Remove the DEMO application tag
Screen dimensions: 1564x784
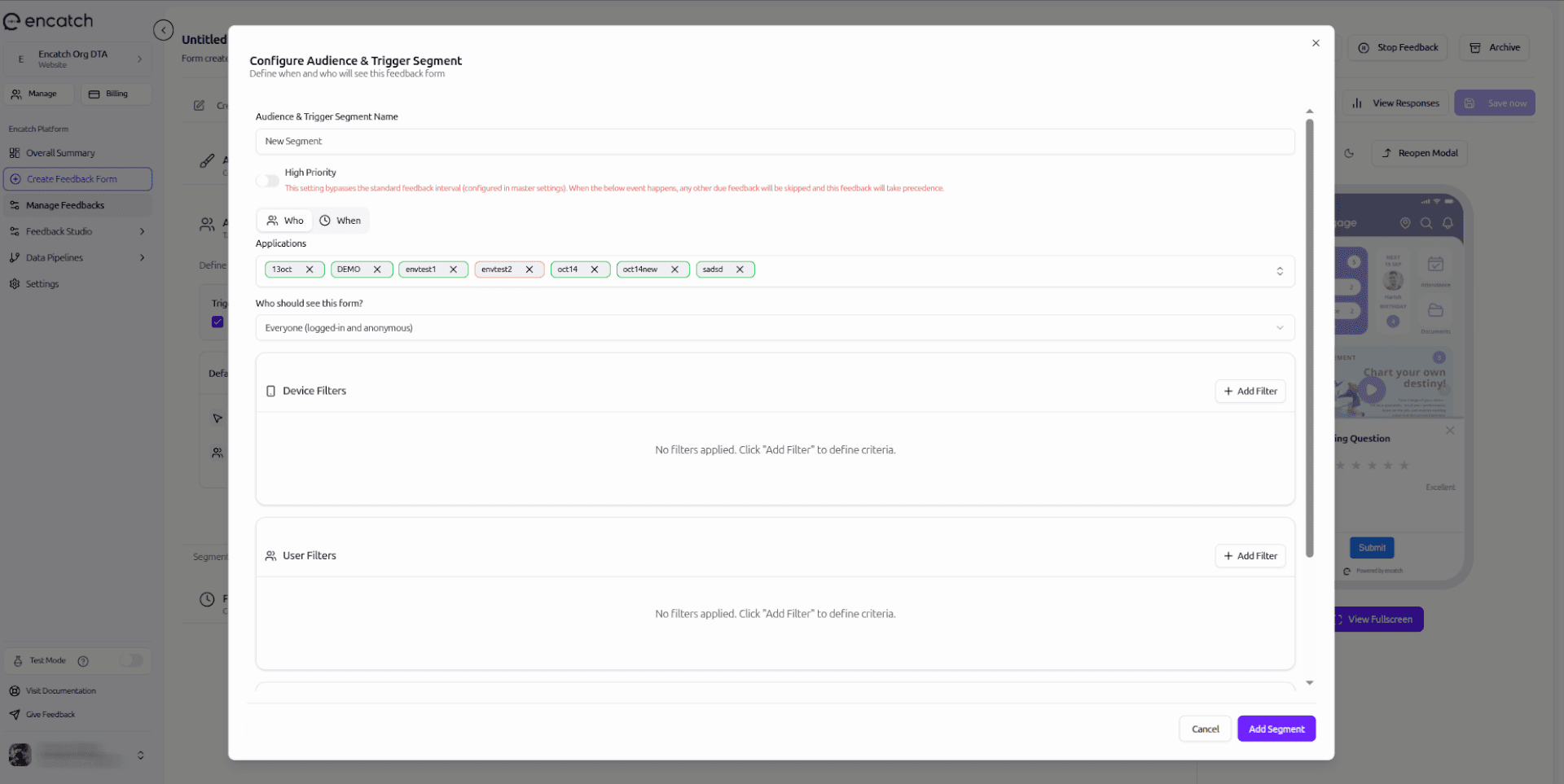377,269
